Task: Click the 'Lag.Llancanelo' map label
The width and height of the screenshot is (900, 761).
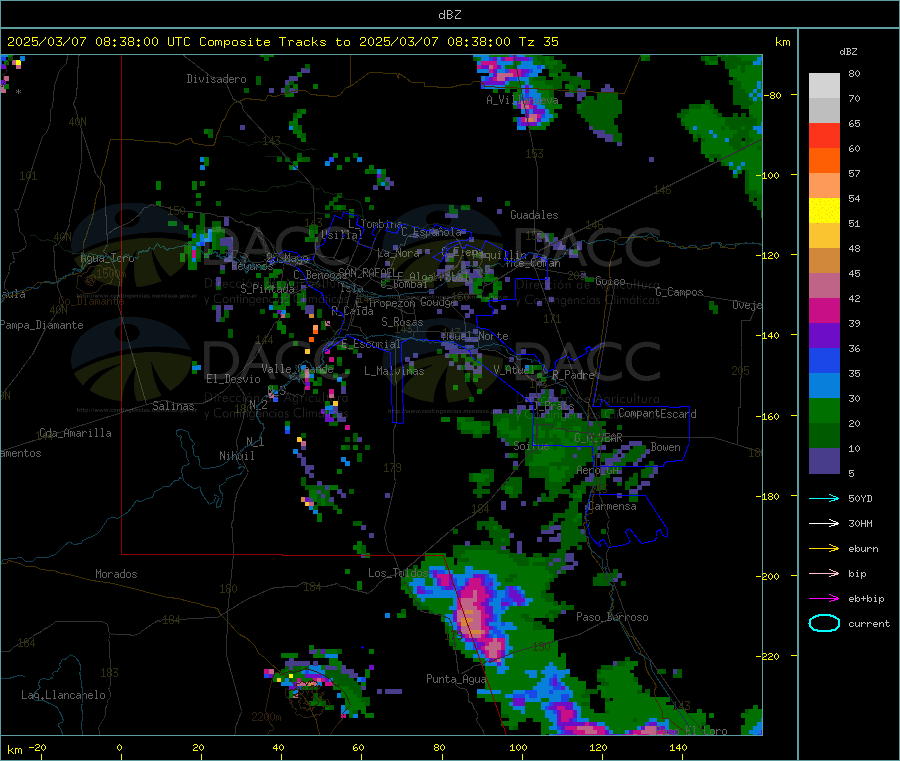Action: coord(64,695)
